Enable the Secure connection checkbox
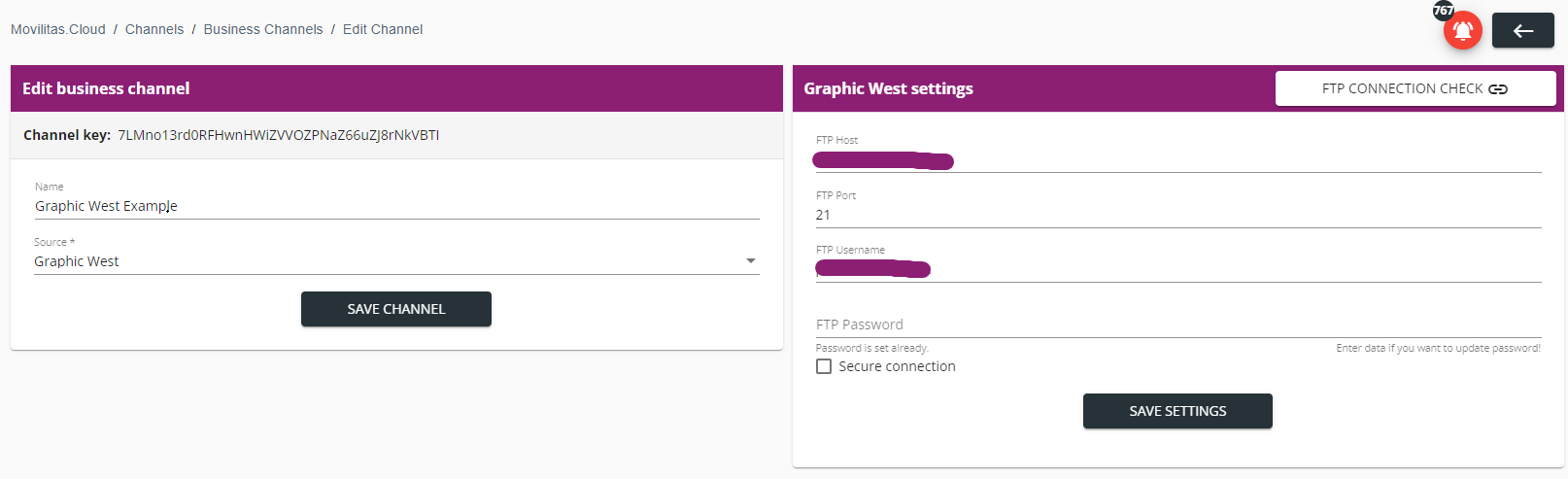 [x=824, y=366]
